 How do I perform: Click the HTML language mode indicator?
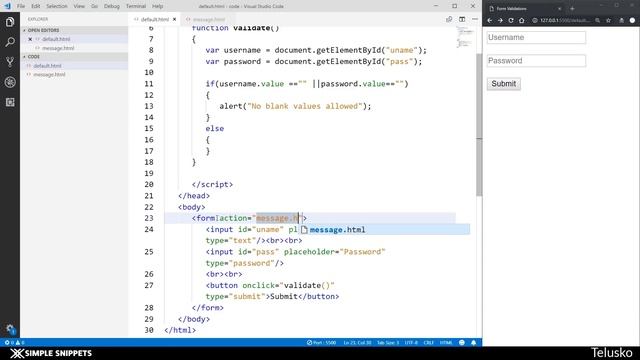pos(446,342)
